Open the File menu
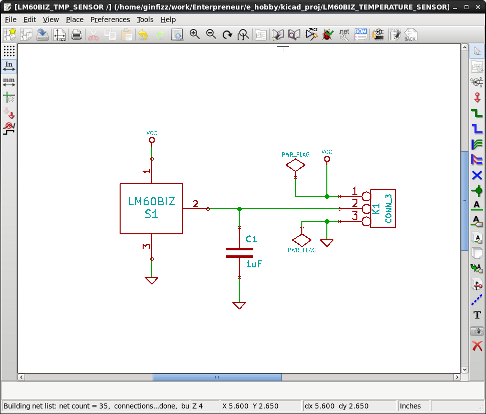The image size is (486, 414). [x=10, y=20]
